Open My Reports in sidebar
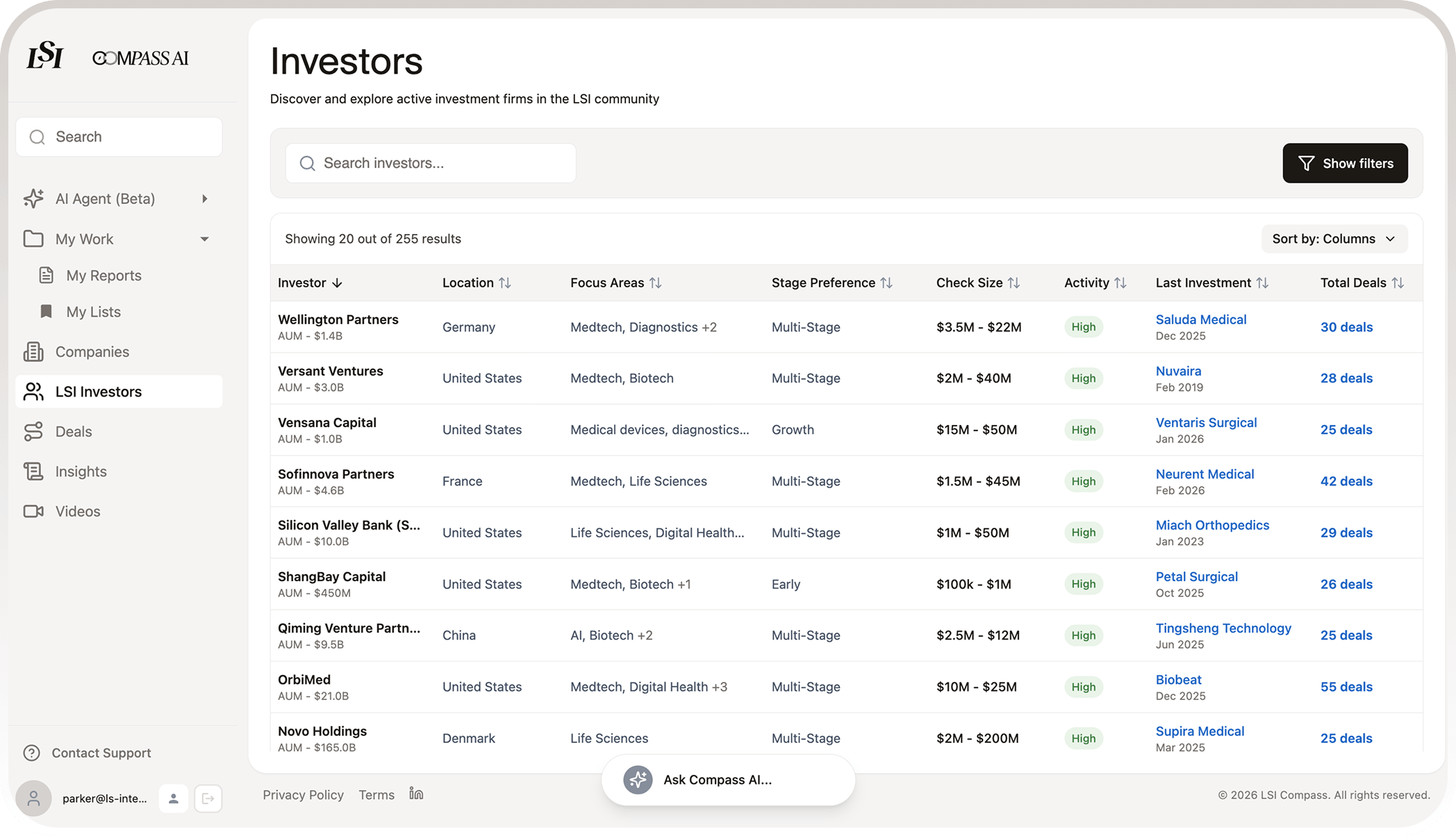This screenshot has height=836, width=1456. [104, 276]
